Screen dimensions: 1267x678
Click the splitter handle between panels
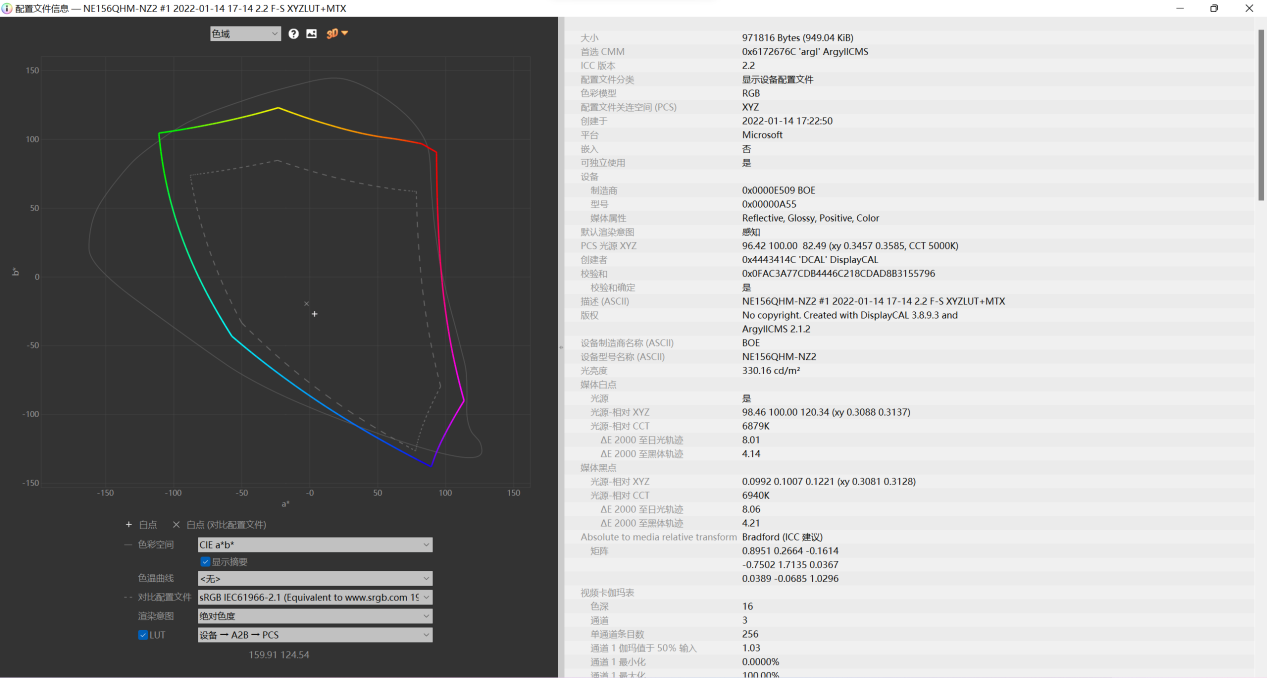(x=561, y=347)
